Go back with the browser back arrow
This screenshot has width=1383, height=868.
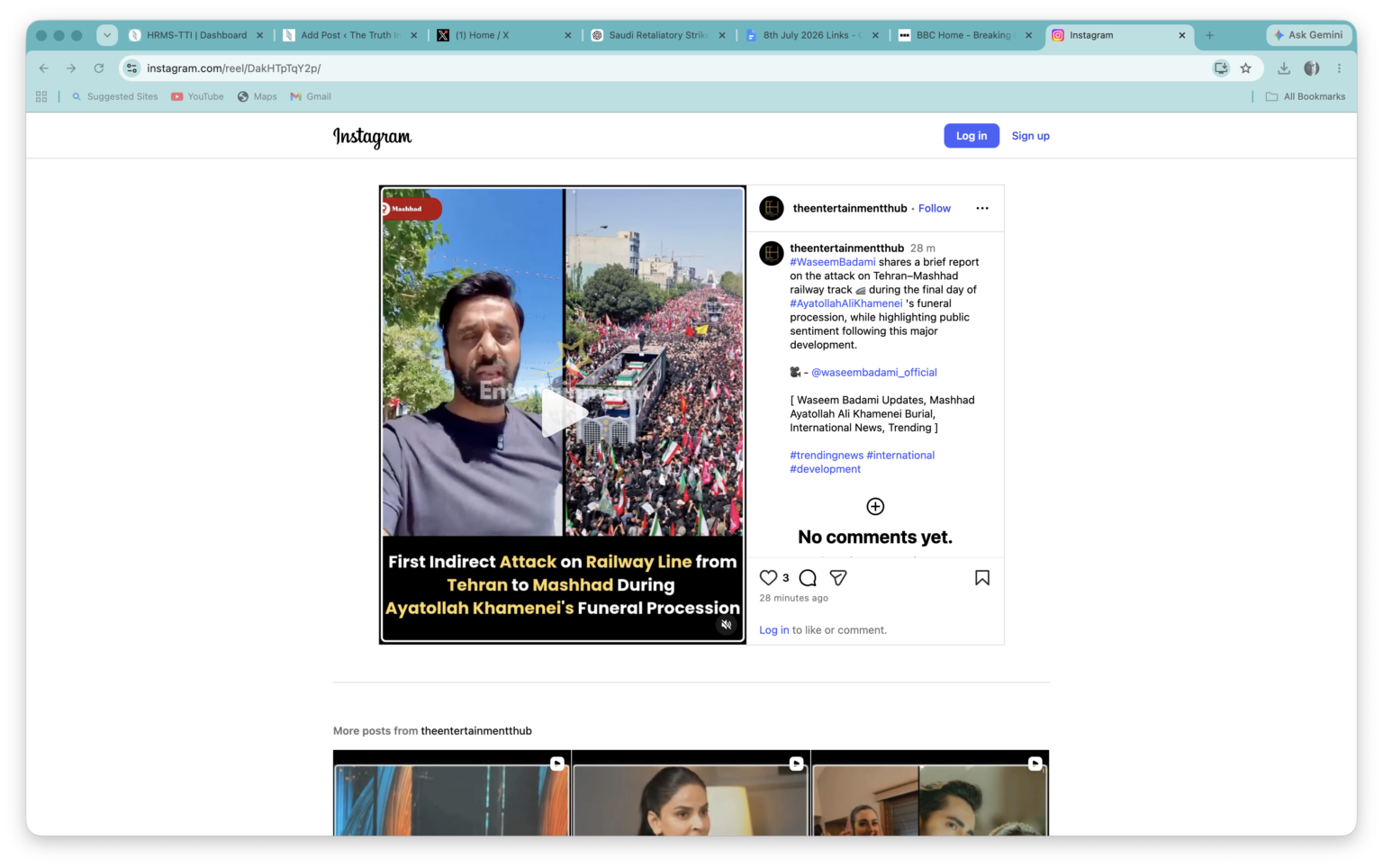point(44,68)
